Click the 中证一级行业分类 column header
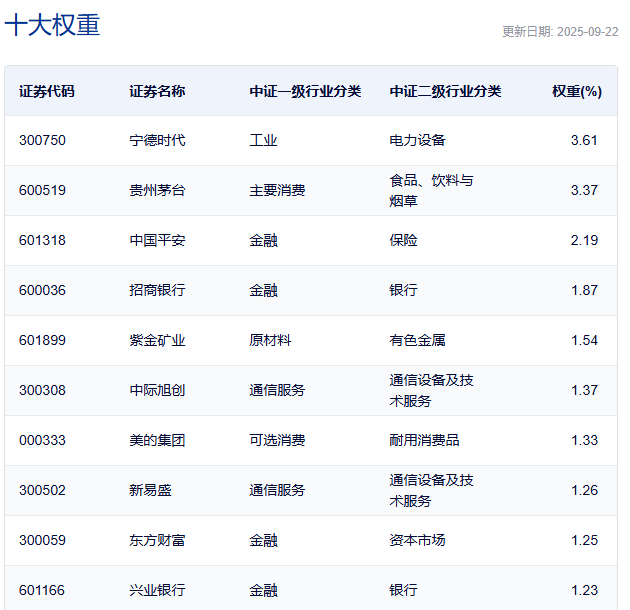630x610 pixels. [305, 91]
